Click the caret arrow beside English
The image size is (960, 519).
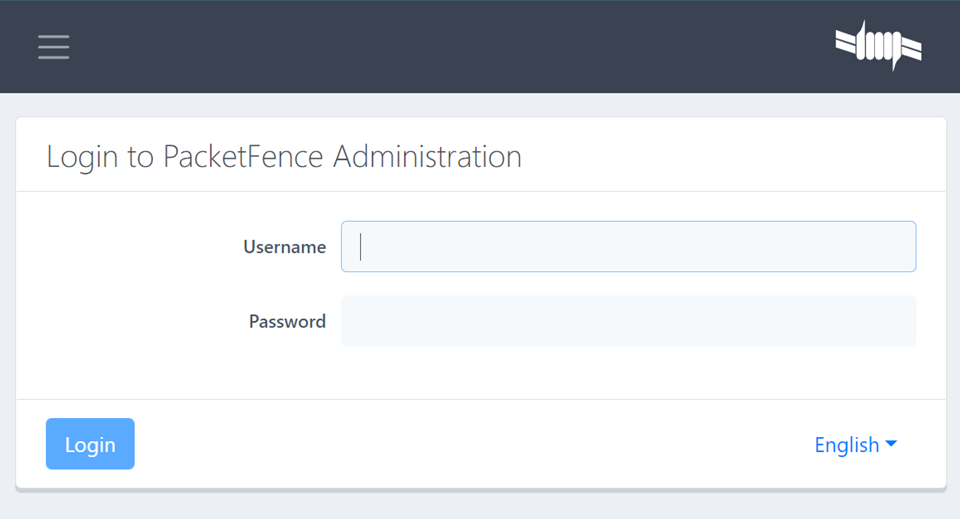(891, 444)
